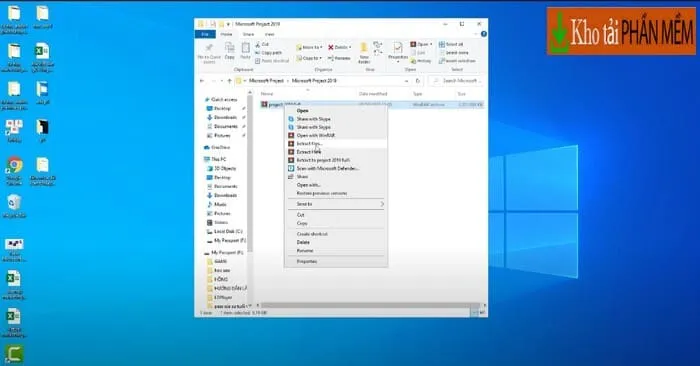
Task: Click Cut in the ribbon Clipboard group
Action: (x=262, y=45)
